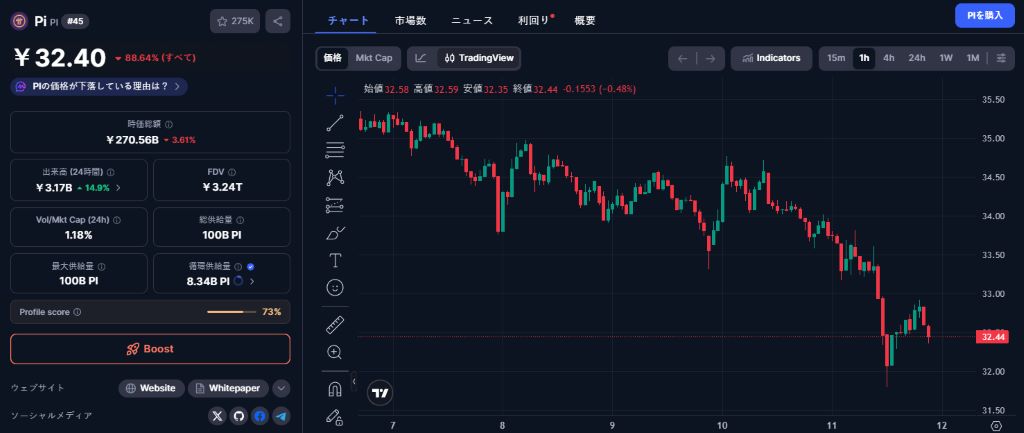Open the Whitepaper link
This screenshot has height=433, width=1024.
coord(229,388)
